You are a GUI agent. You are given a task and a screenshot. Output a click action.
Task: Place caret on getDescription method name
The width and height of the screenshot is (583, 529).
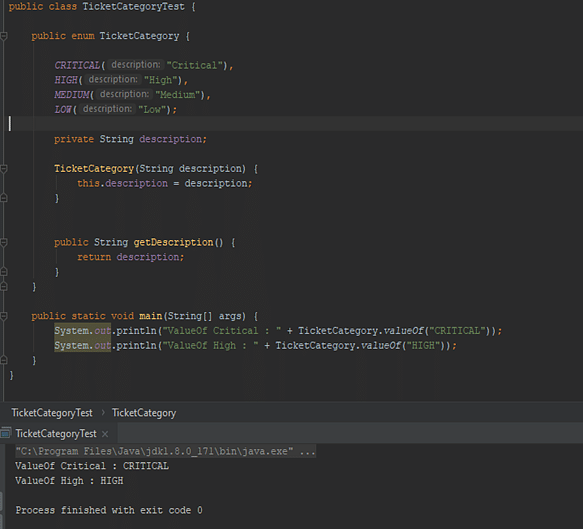(x=173, y=242)
